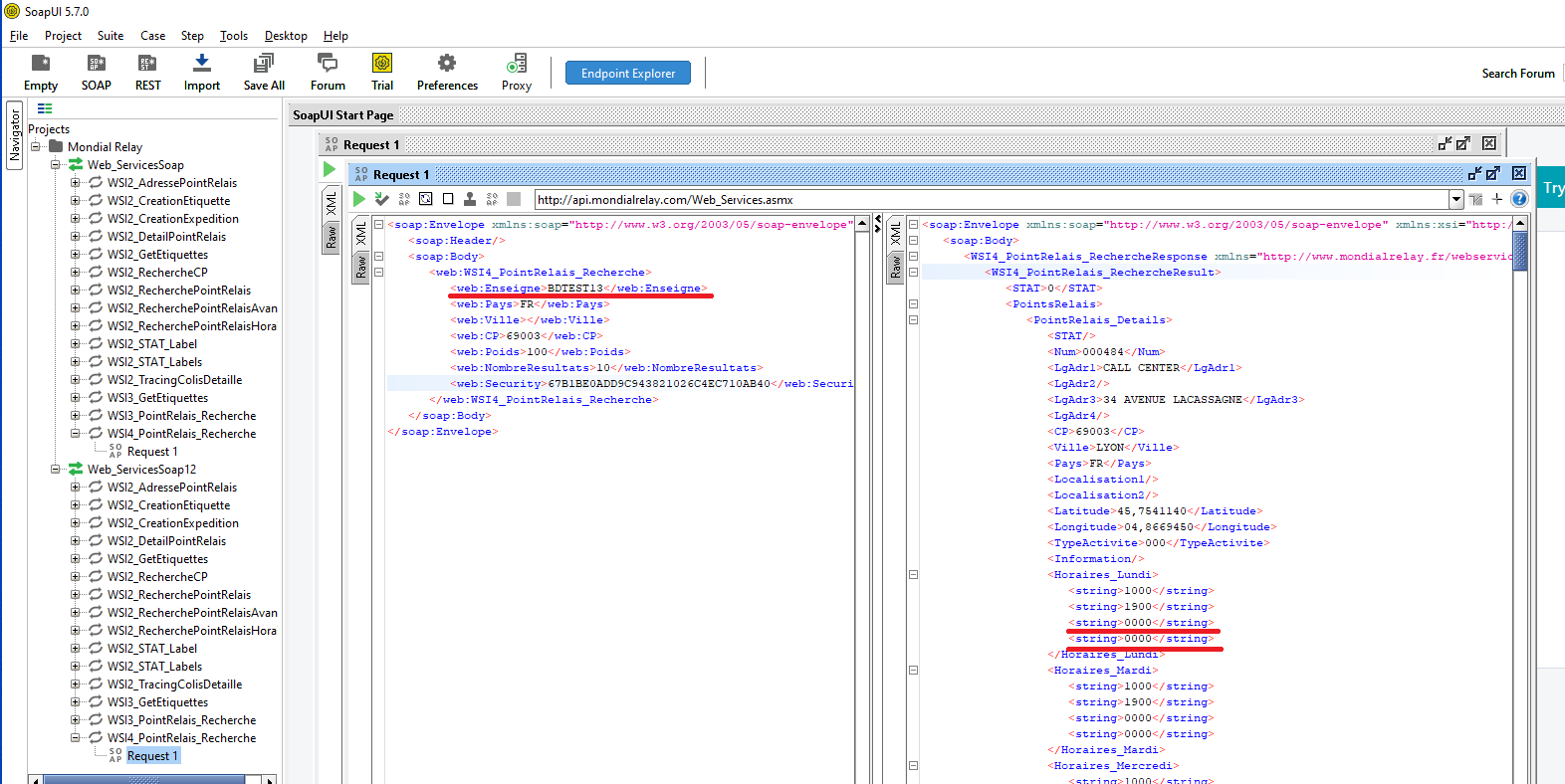
Task: Expand first WSI2_AdressePointRelais operation
Action: point(75,182)
